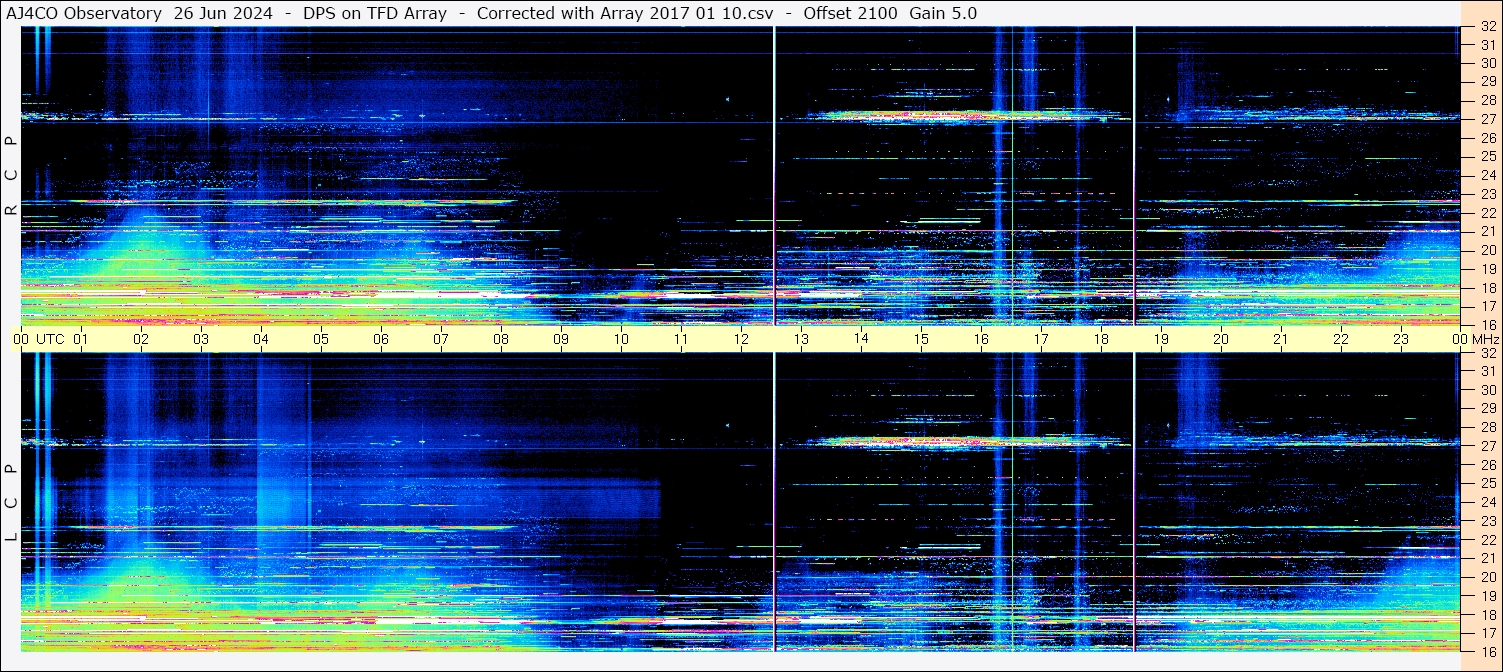
Task: Select the 12 hour tick label
Action: coord(741,339)
